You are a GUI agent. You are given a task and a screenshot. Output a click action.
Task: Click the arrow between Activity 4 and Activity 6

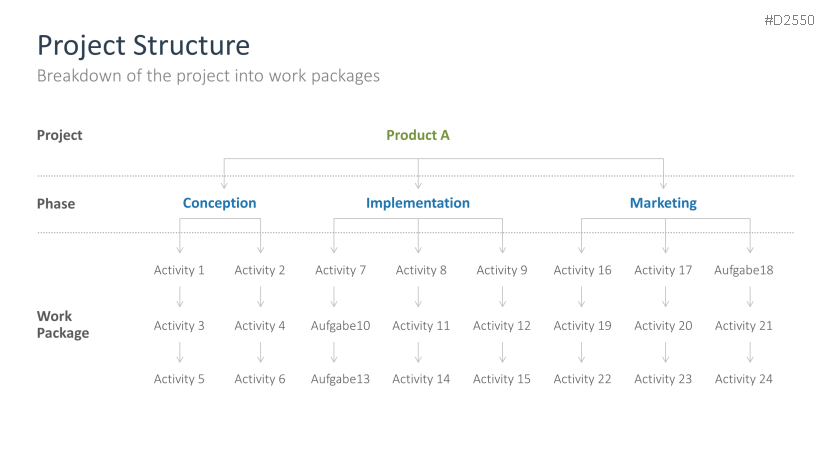(x=261, y=352)
